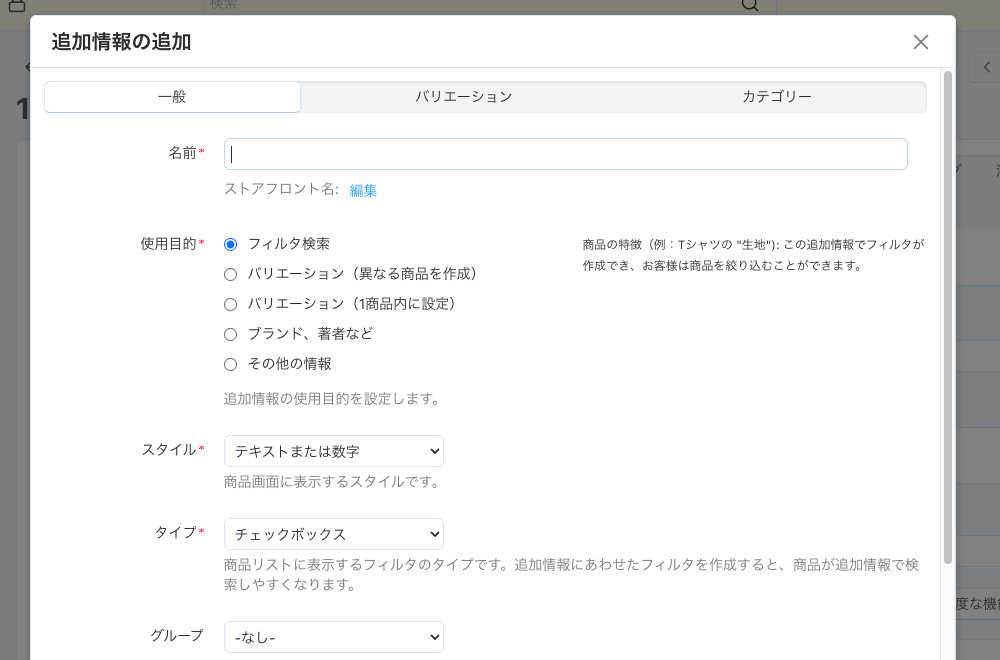Select the ブランド、著者など radio option
This screenshot has height=660, width=1000.
click(231, 334)
